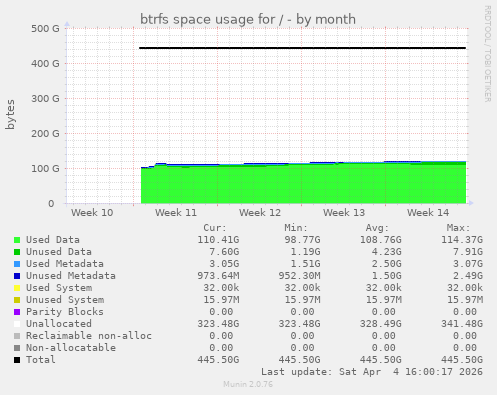Click the Used Data light green swatch
Image resolution: width=497 pixels, height=395 pixels.
[17, 240]
